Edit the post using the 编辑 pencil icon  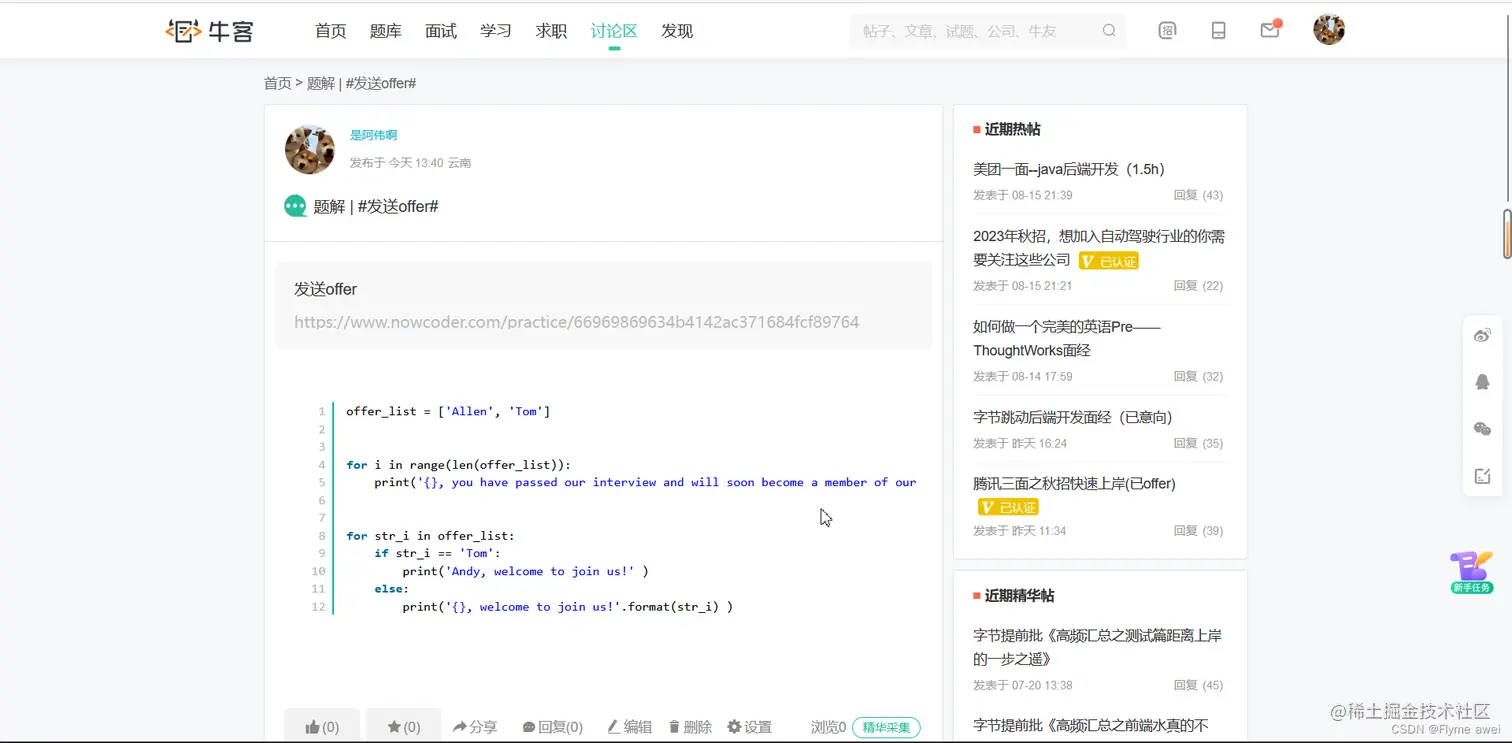coord(629,727)
